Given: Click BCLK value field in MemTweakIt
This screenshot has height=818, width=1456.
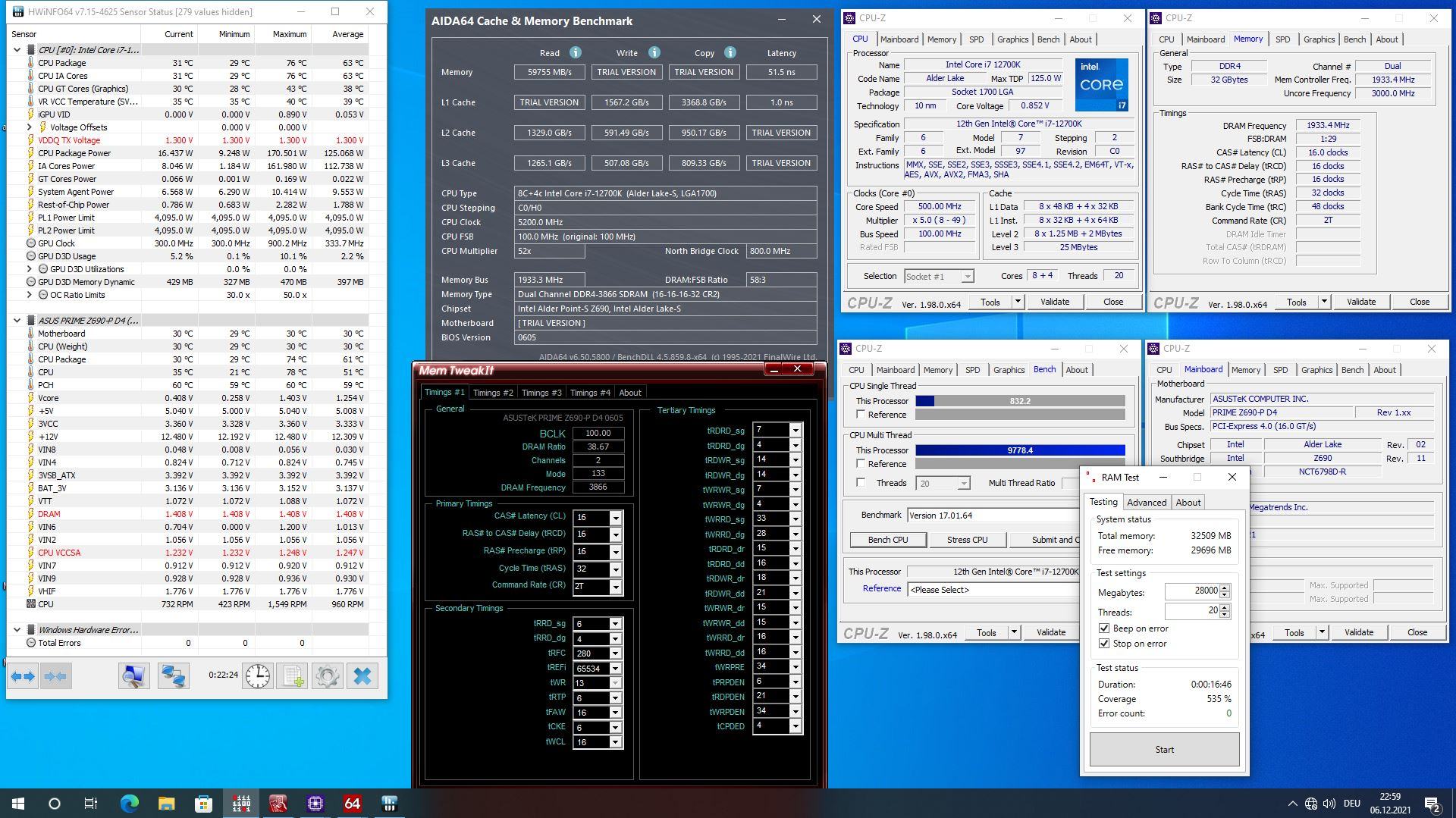Looking at the screenshot, I should [x=598, y=433].
